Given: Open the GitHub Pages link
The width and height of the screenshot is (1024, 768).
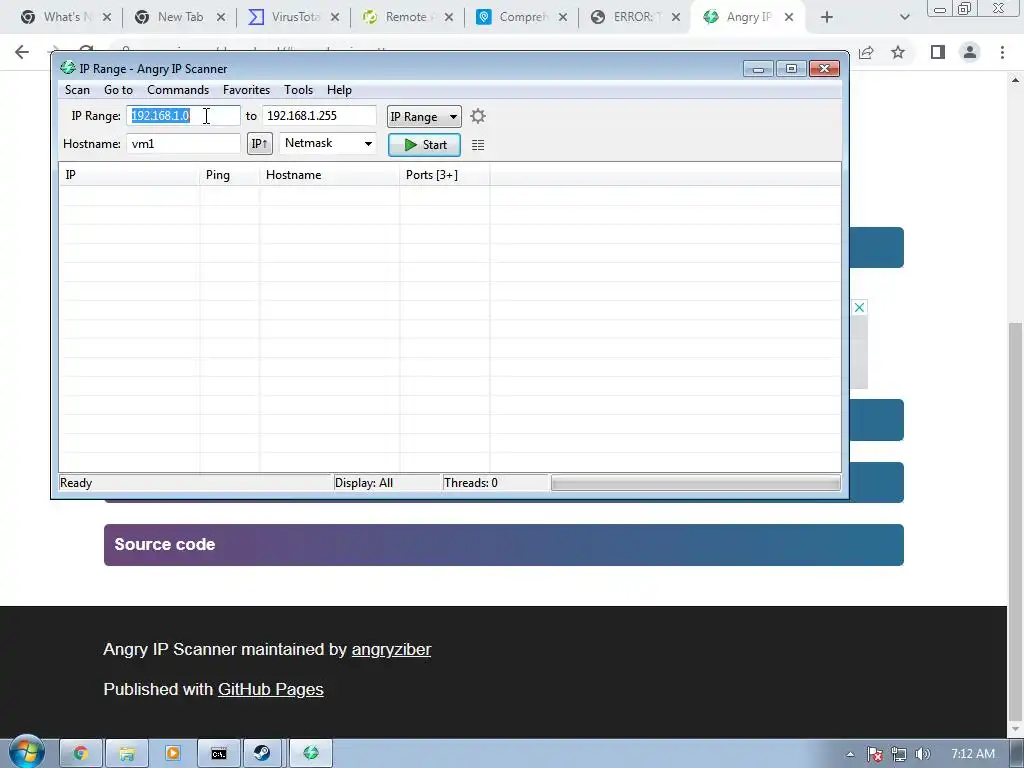Looking at the screenshot, I should pyautogui.click(x=270, y=690).
